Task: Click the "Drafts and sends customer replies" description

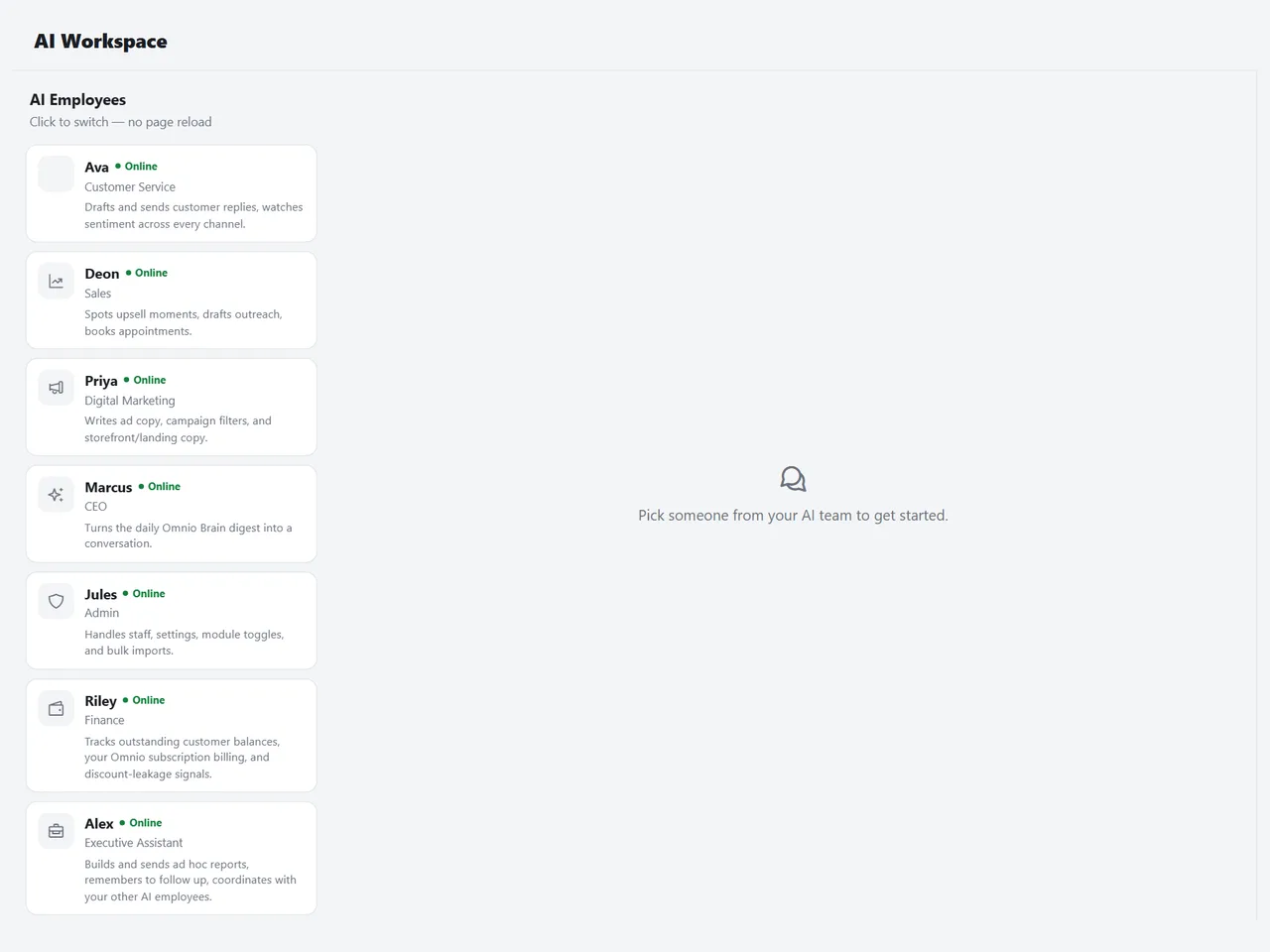Action: click(193, 215)
